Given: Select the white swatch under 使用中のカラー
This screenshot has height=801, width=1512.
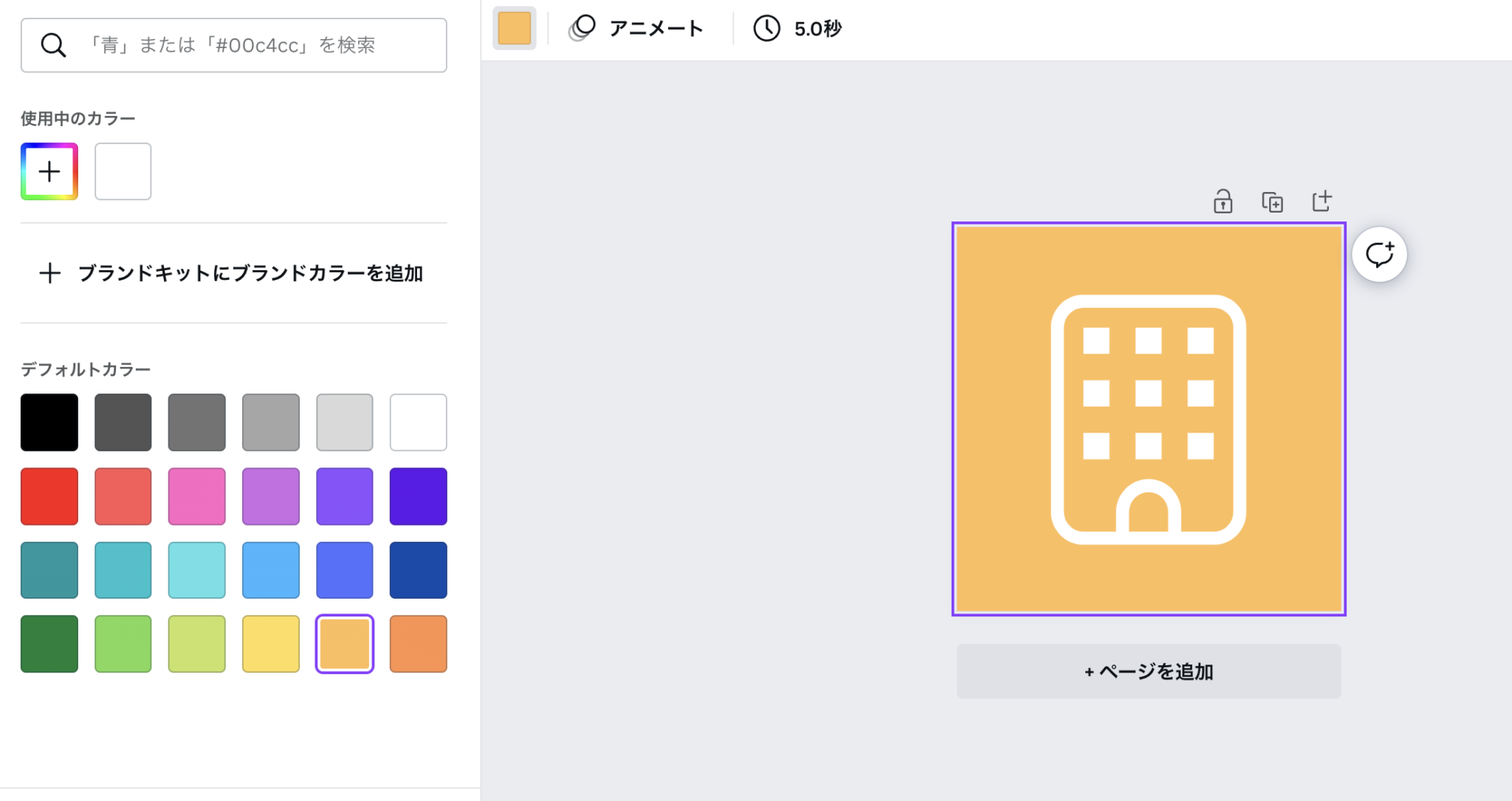Looking at the screenshot, I should [x=123, y=171].
